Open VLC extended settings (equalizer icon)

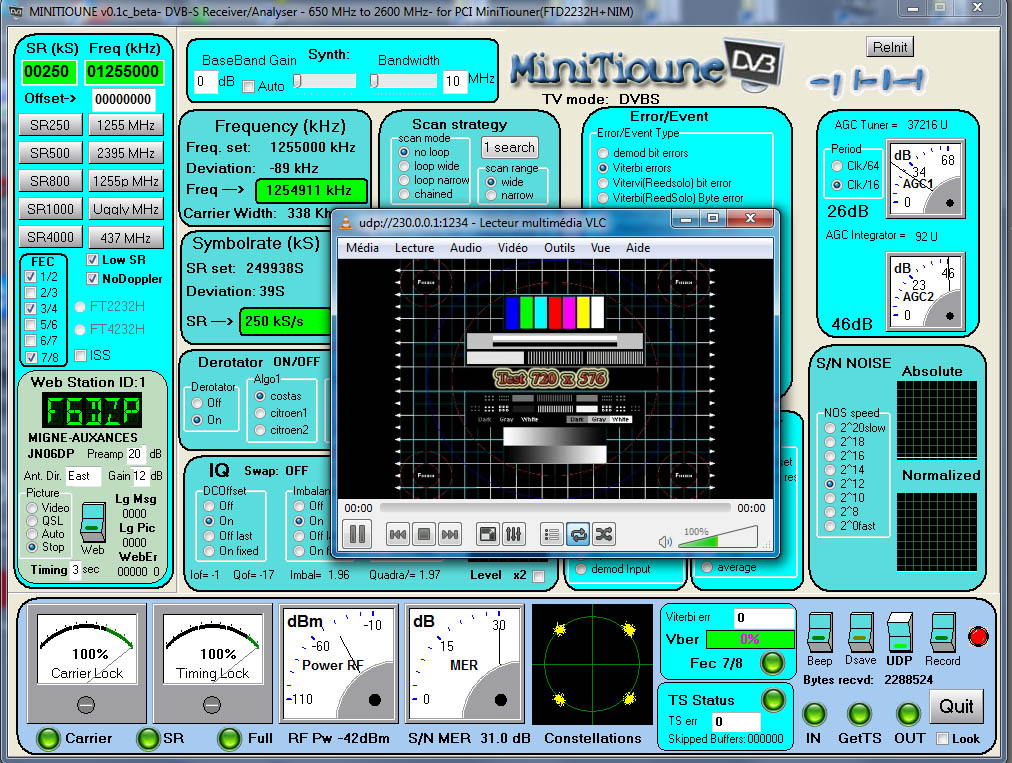pos(513,534)
